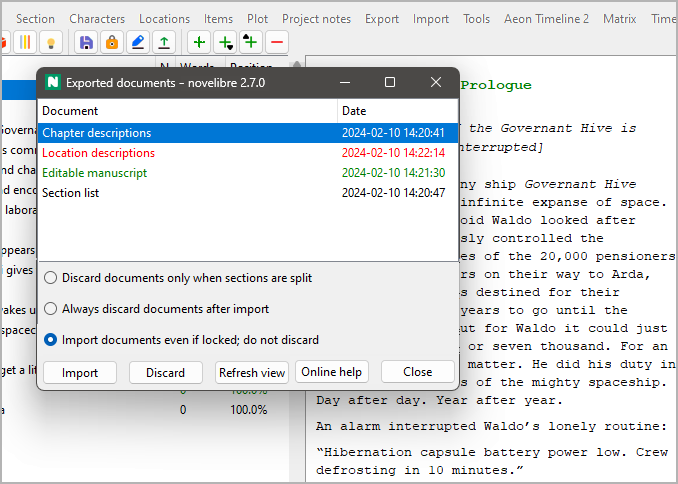
Task: Click the colored vertical bars toolbar icon
Action: pos(25,42)
